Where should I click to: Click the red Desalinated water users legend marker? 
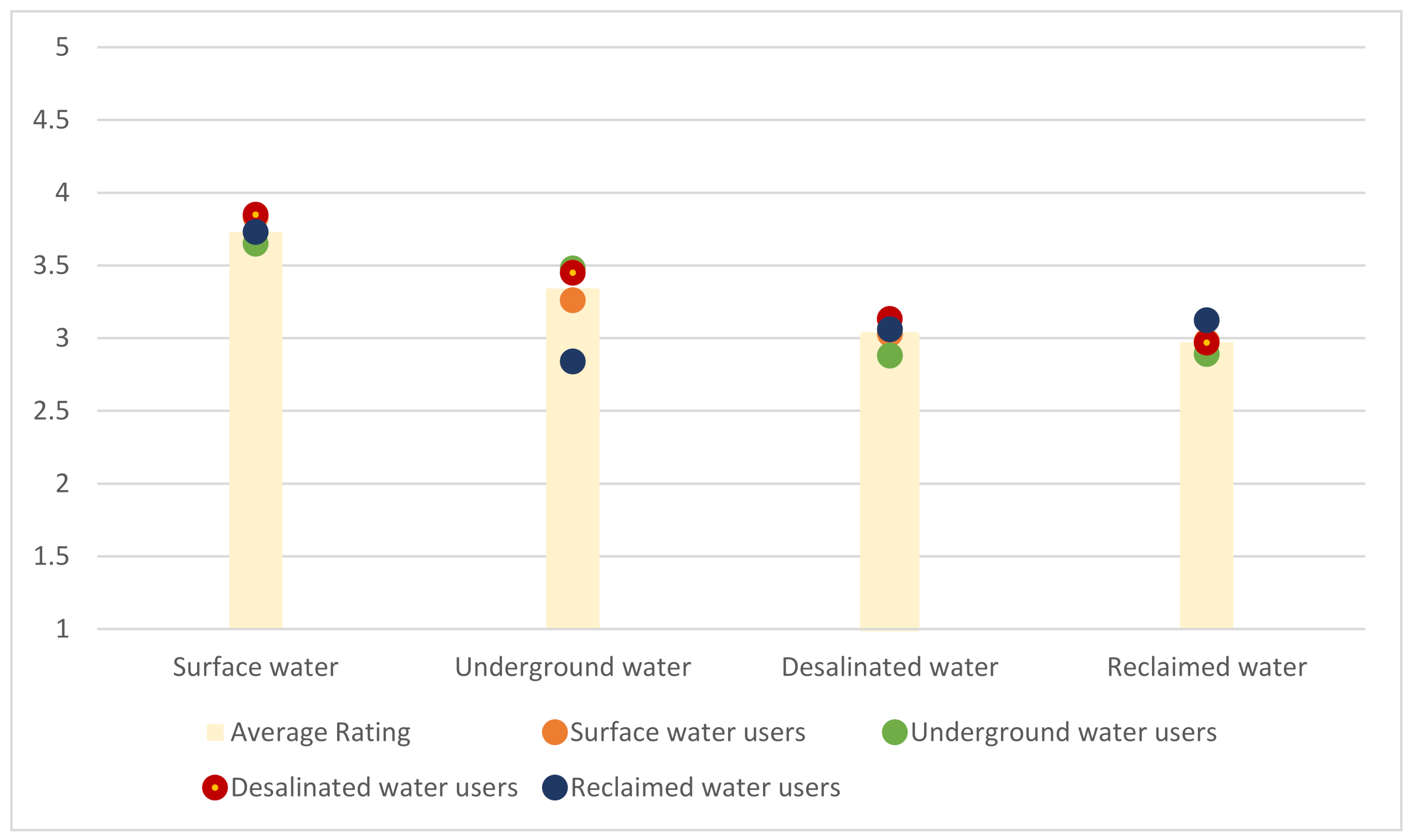click(215, 787)
